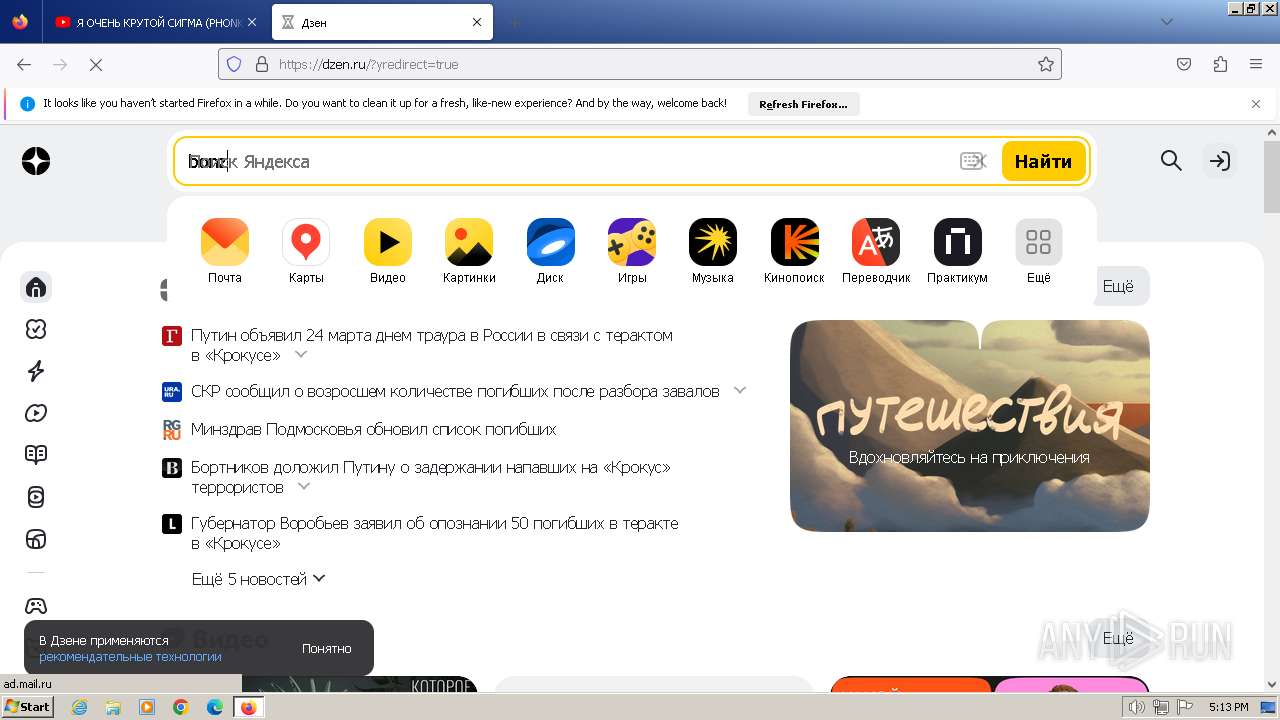Close the Дзен tab
This screenshot has height=720, width=1280.
(x=477, y=22)
